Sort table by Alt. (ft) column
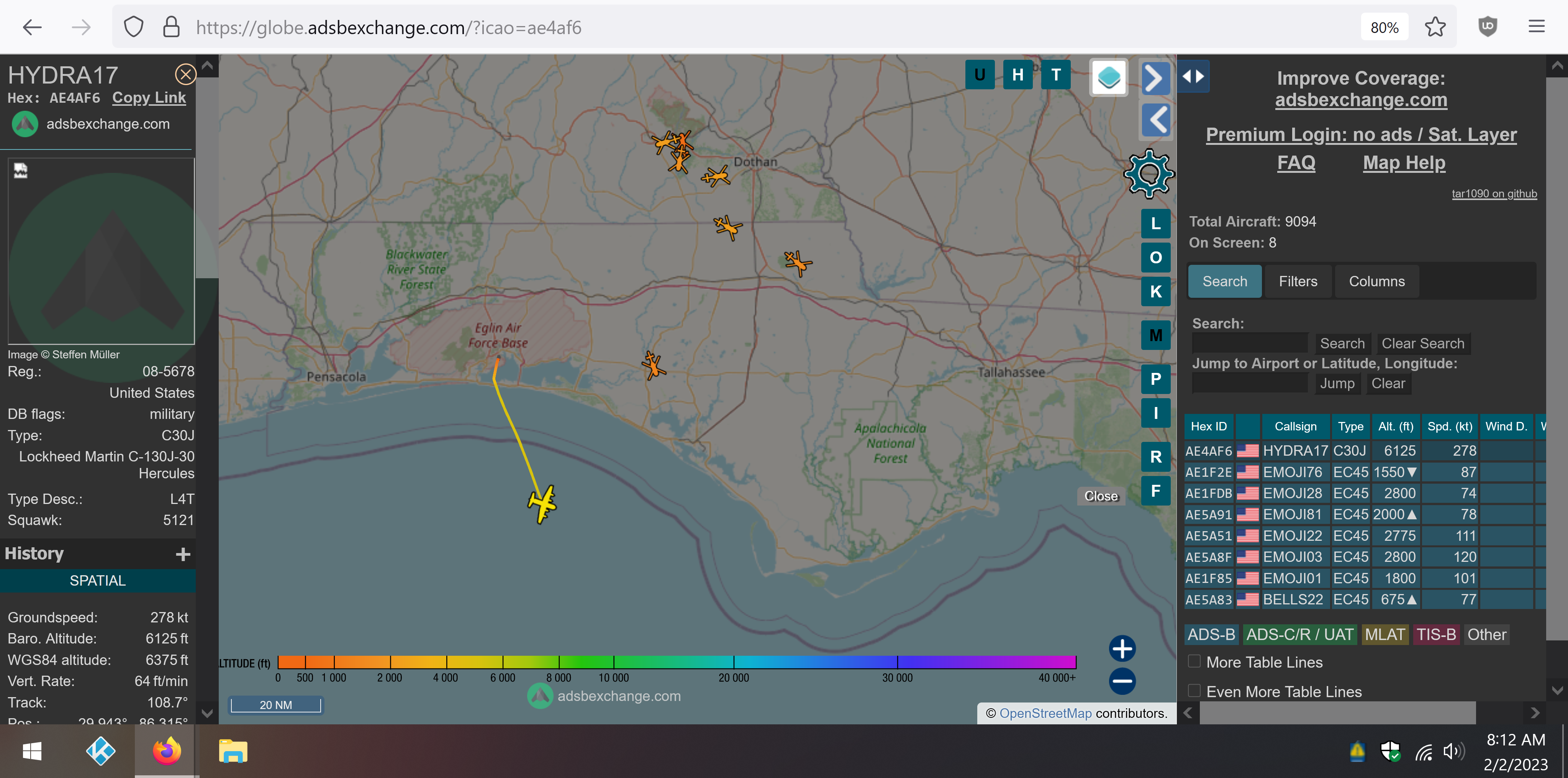Screen dimensions: 1568x778 (x=1395, y=426)
